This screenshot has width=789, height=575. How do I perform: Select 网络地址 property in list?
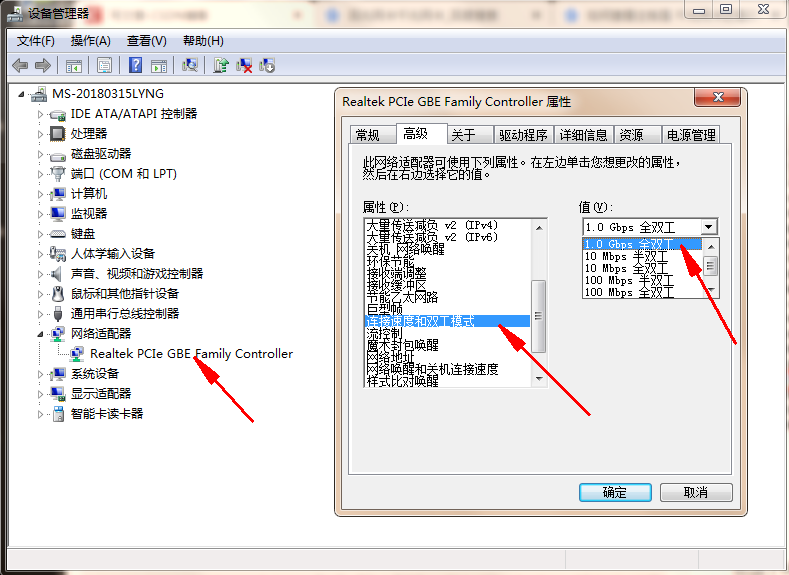[447, 357]
